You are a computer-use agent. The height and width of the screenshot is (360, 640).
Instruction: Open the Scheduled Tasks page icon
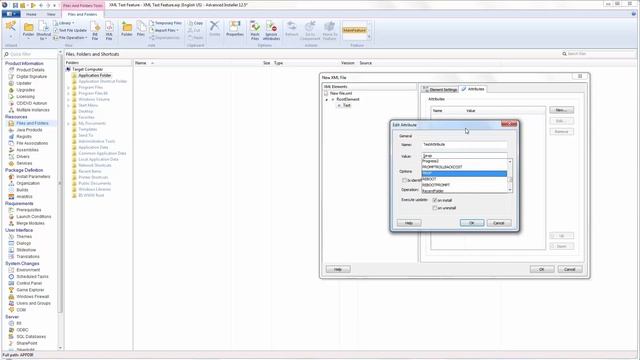pos(11,277)
